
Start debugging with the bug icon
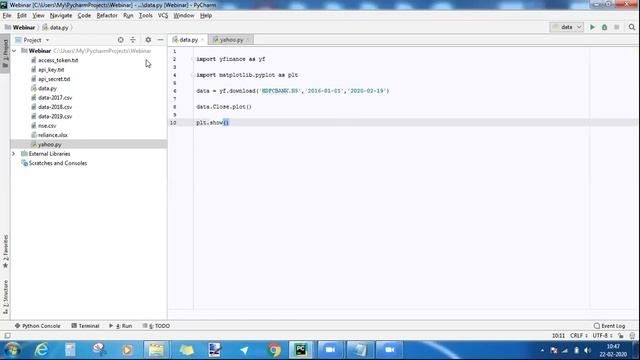(604, 27)
